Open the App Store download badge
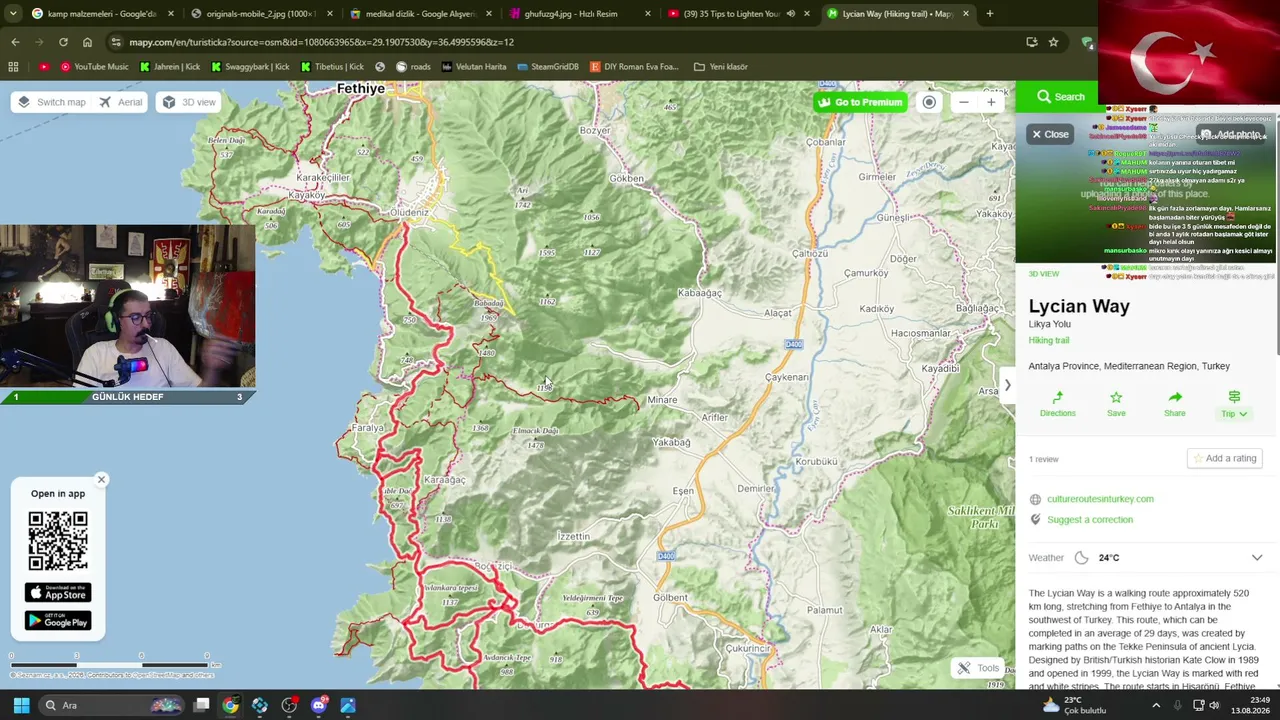Image resolution: width=1280 pixels, height=720 pixels. (x=58, y=593)
